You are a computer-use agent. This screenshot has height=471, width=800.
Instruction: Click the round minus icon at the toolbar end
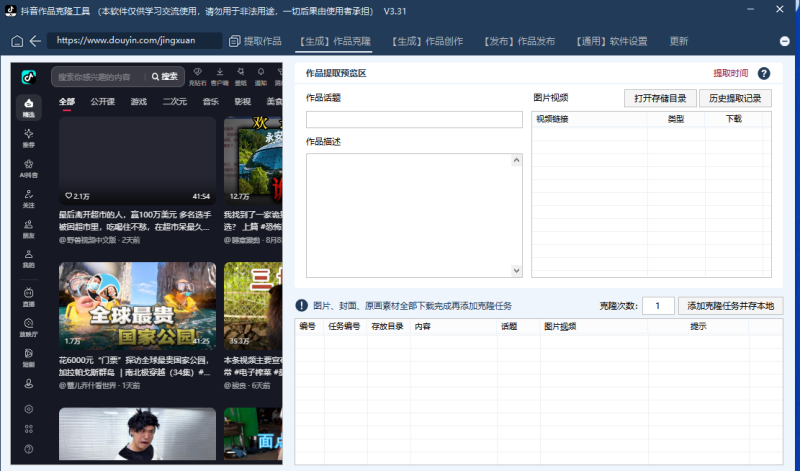click(785, 41)
